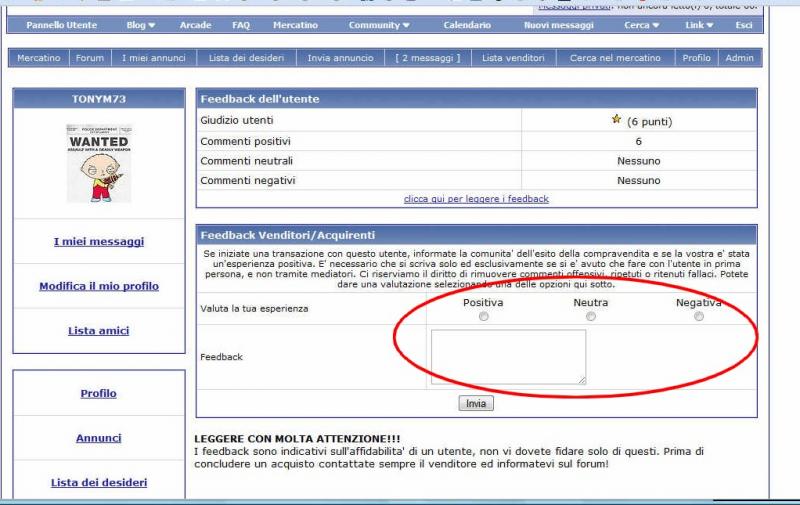Open Lista amici in the sidebar

[99, 331]
